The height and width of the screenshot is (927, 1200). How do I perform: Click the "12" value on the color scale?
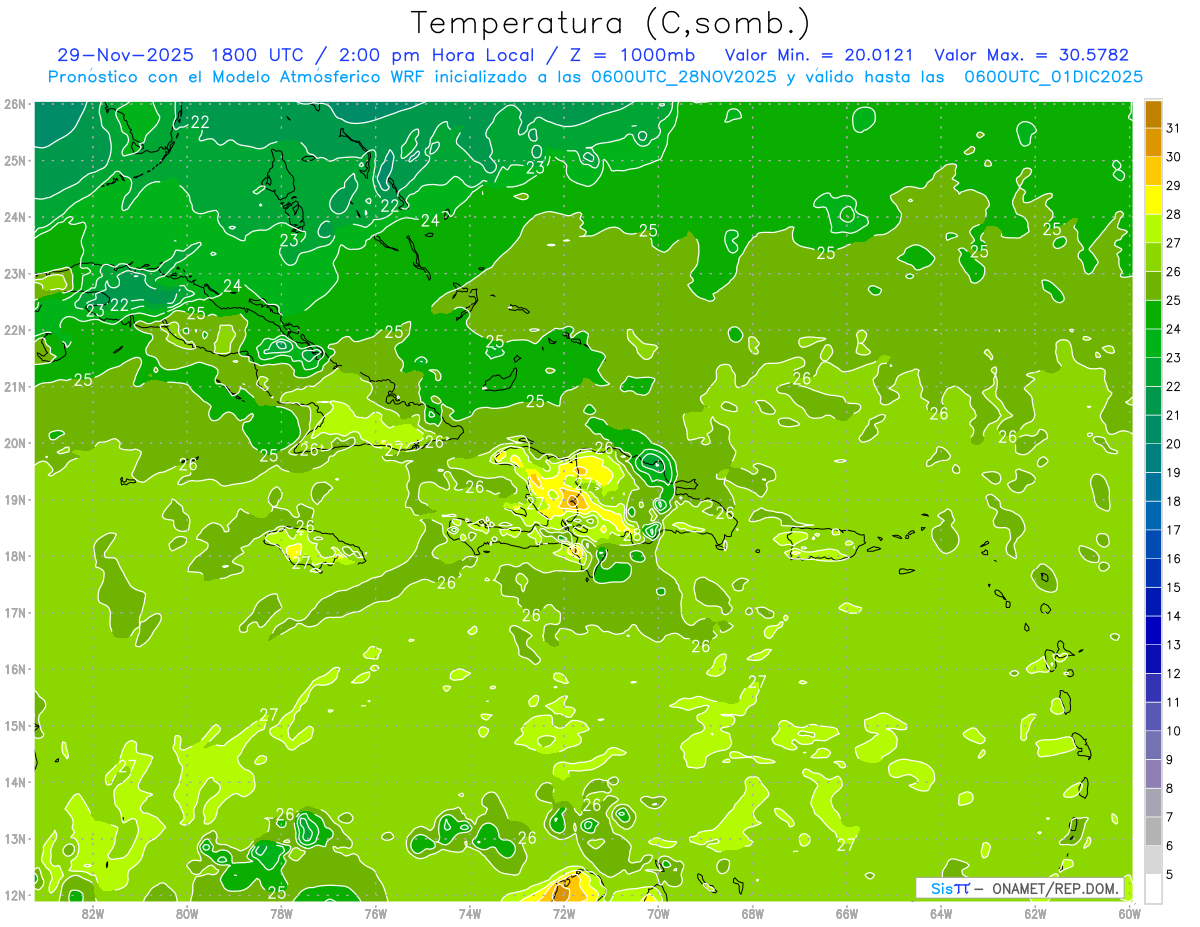[x=1174, y=673]
